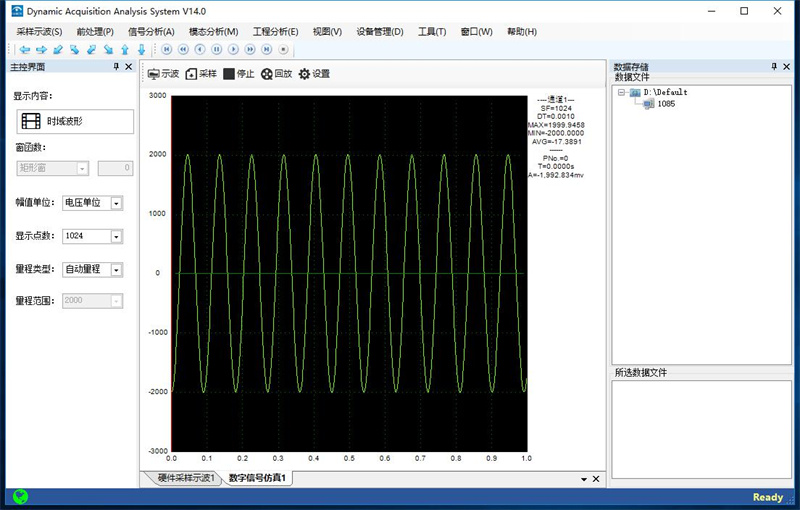Click the 矩形窗 window function dropdown
The height and width of the screenshot is (510, 800).
pos(53,168)
